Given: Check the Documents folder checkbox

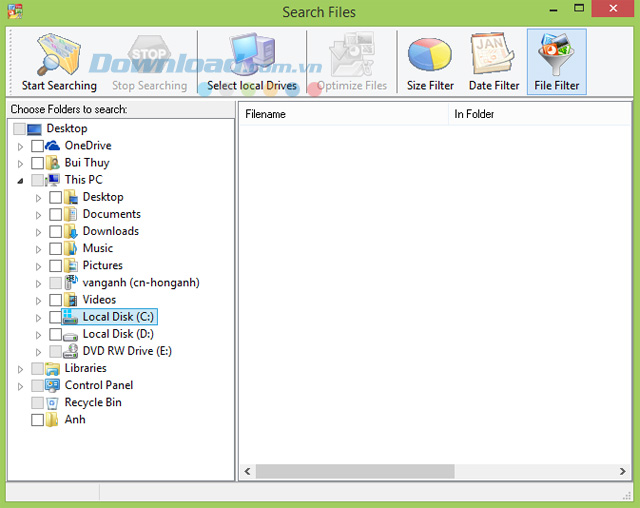Looking at the screenshot, I should pyautogui.click(x=56, y=214).
